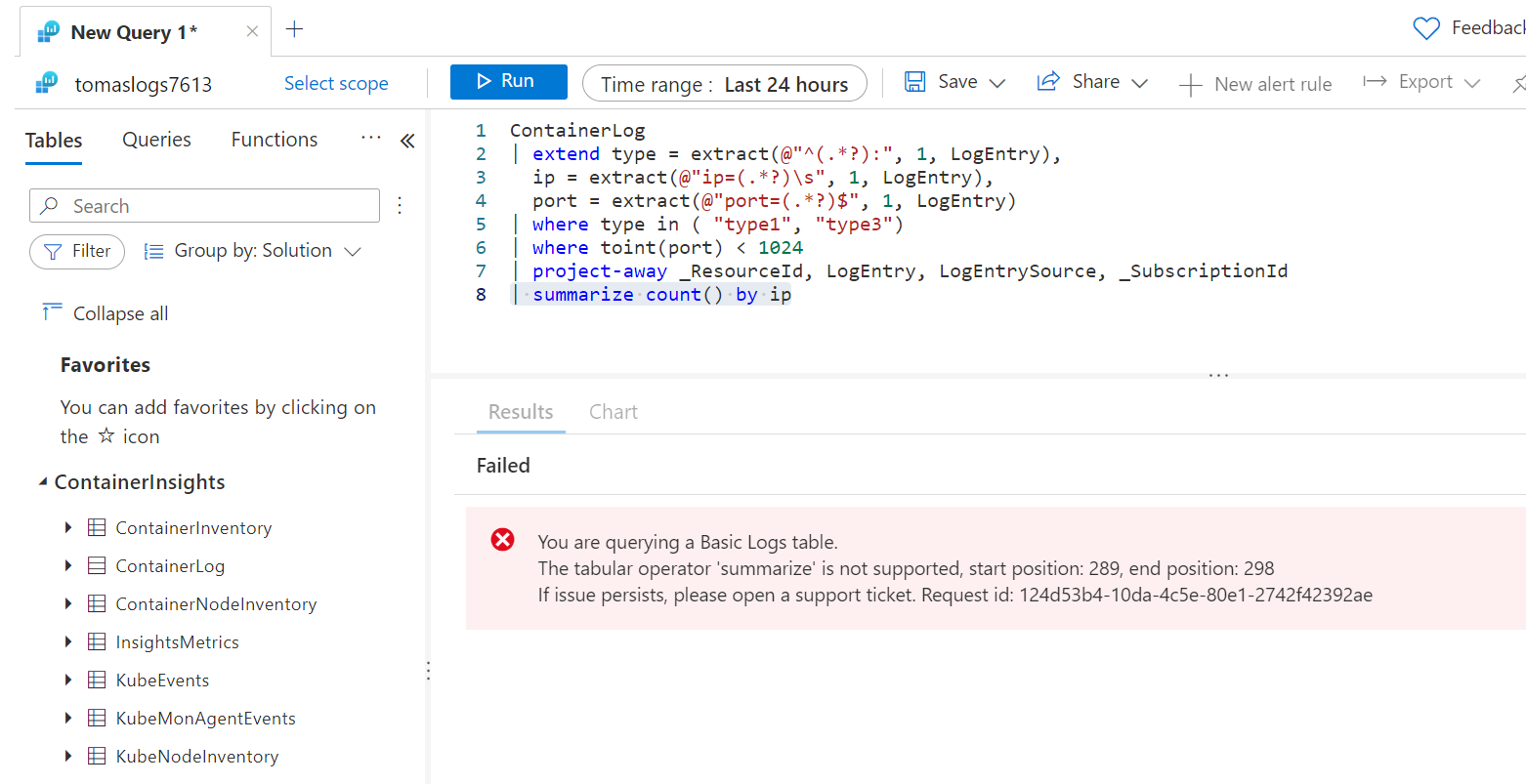Collapse the ContainerInsights group
Image resolution: width=1526 pixels, height=784 pixels.
tap(43, 482)
